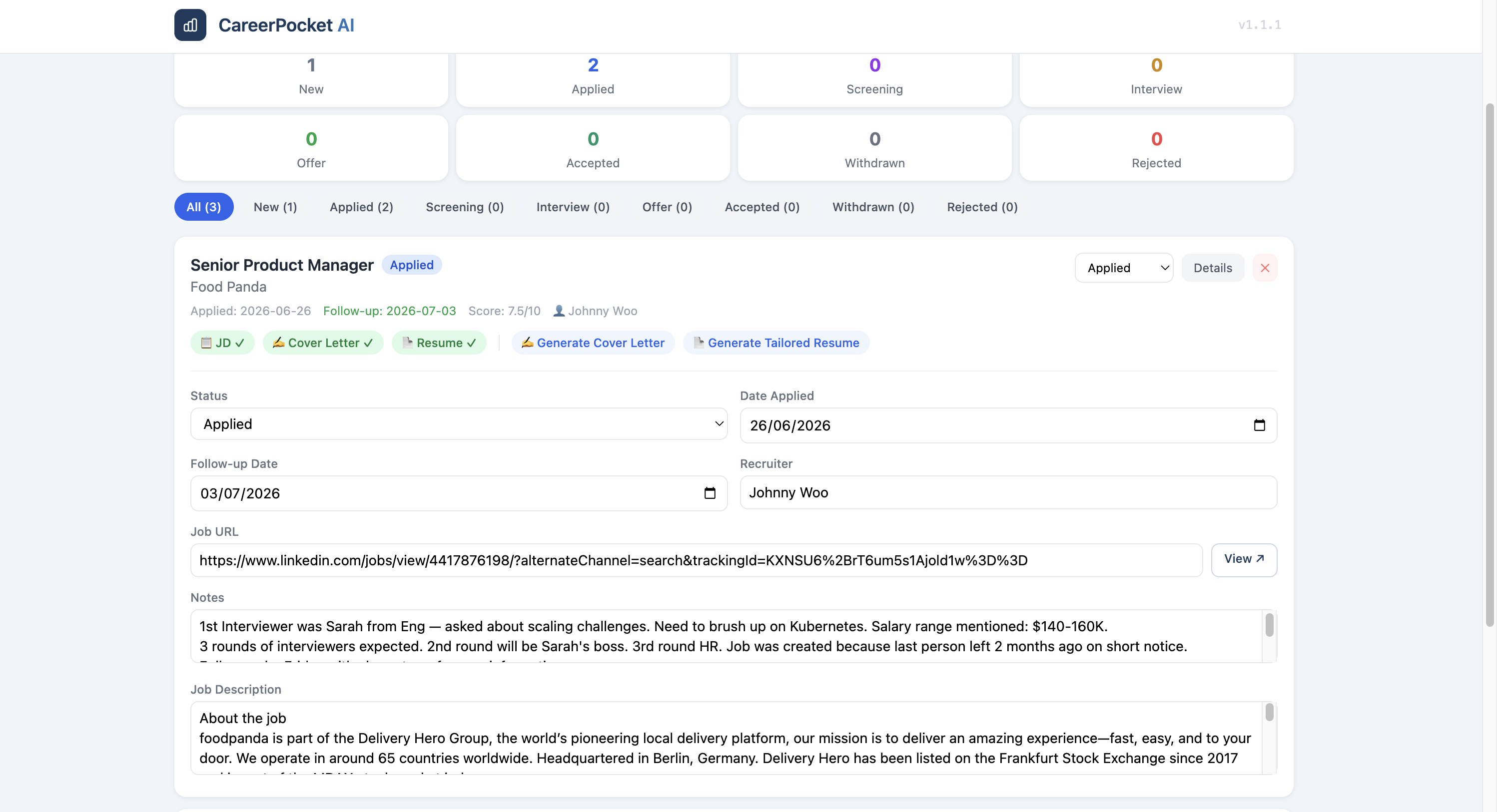Click into the Job Description text area
Image resolution: width=1497 pixels, height=812 pixels.
[x=727, y=738]
